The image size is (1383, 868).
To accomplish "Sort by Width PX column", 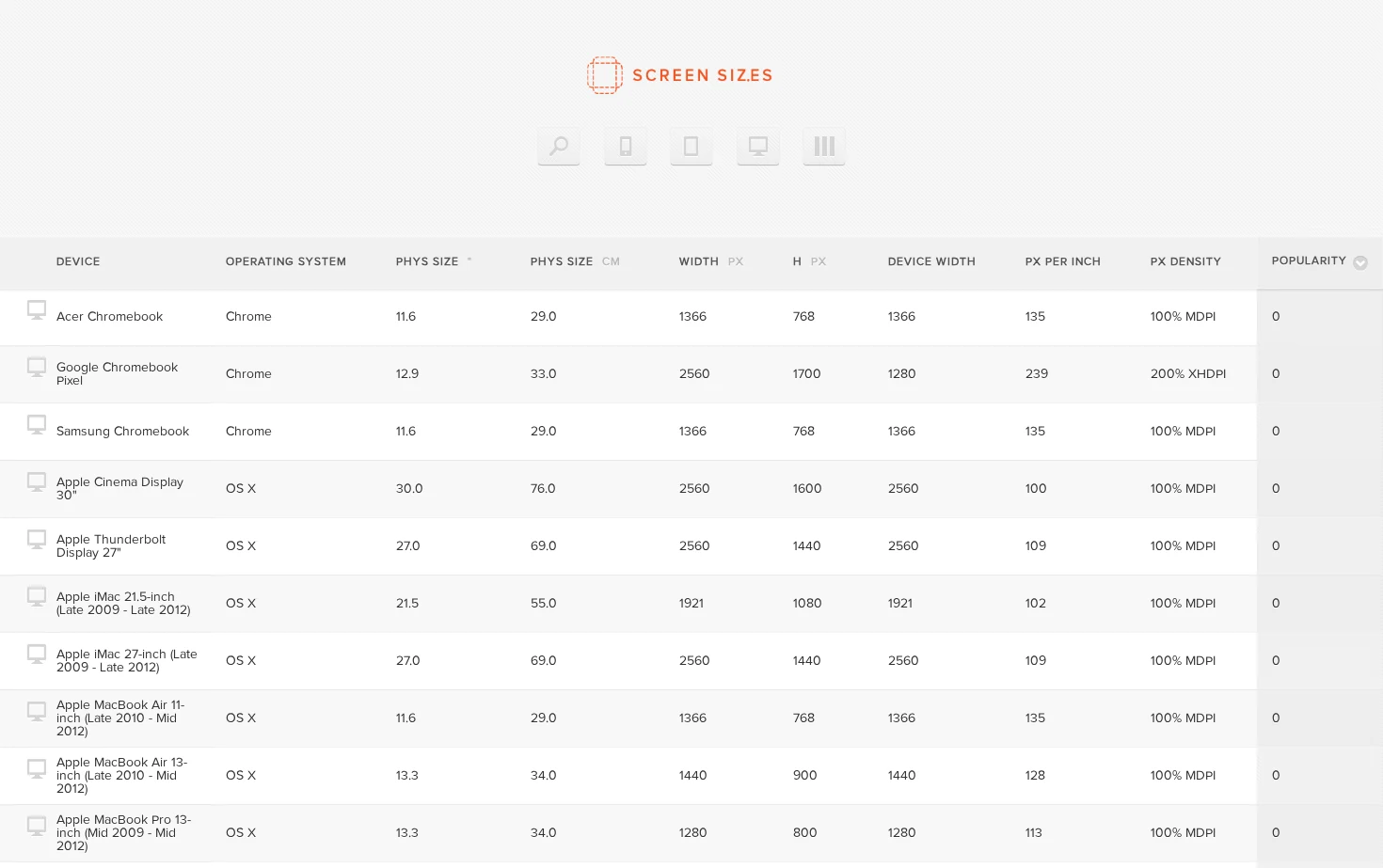I will tap(711, 261).
